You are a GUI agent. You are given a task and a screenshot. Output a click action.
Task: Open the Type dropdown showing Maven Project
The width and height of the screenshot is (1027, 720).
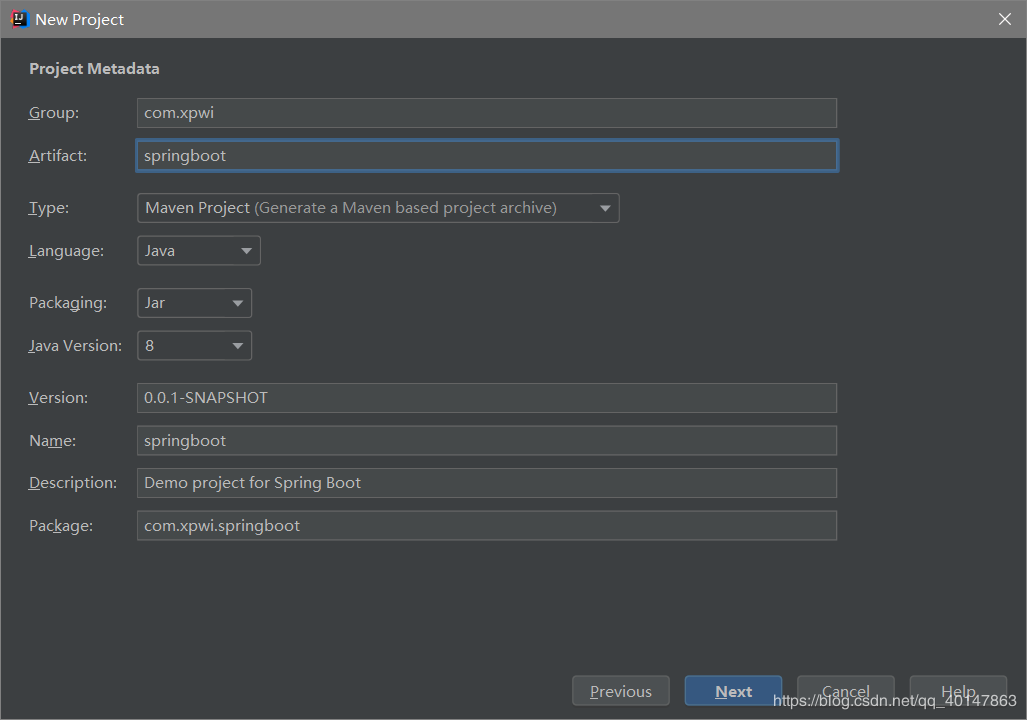tap(378, 208)
